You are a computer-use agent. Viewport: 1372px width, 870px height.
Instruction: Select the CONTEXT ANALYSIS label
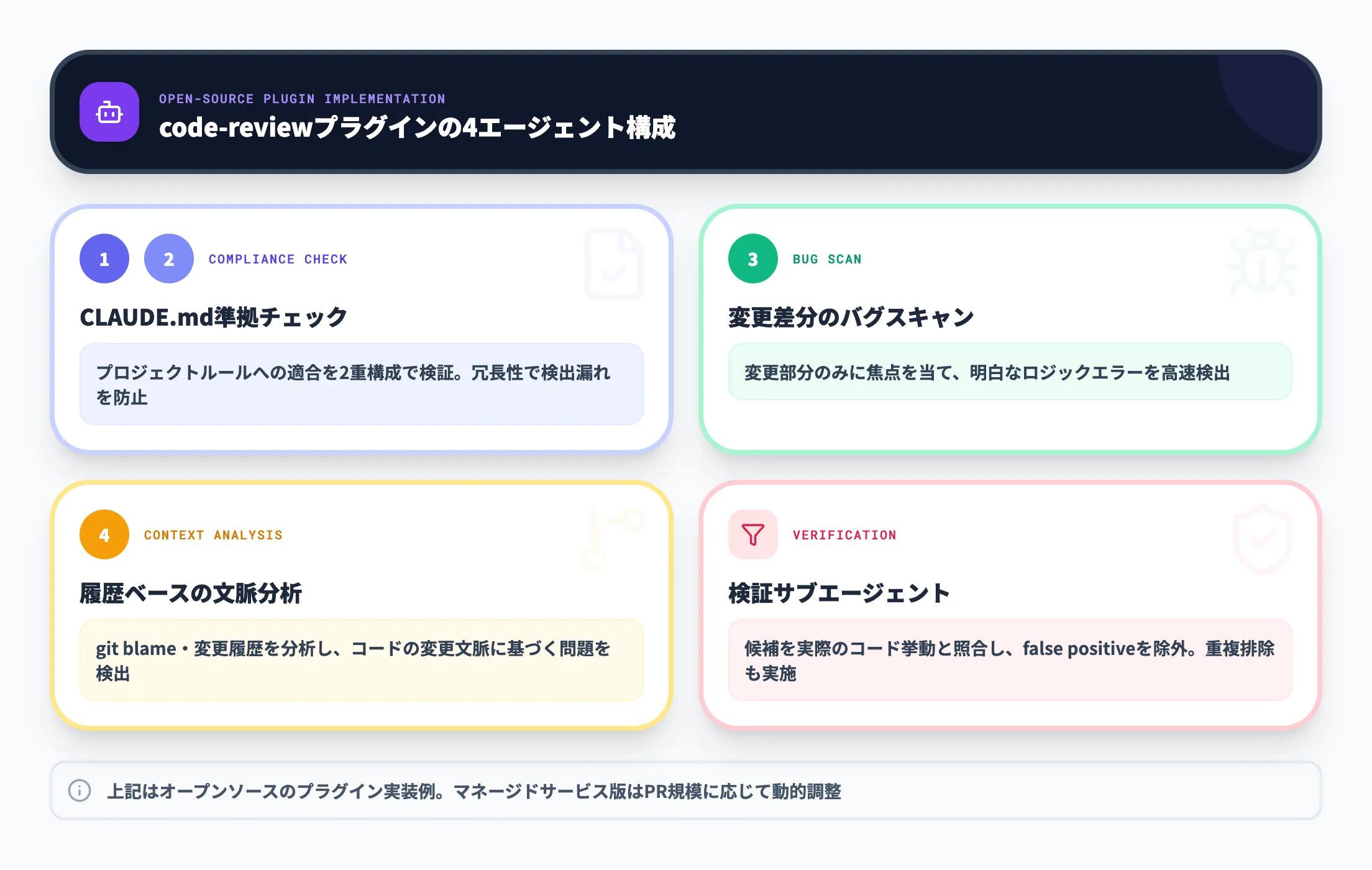point(213,534)
